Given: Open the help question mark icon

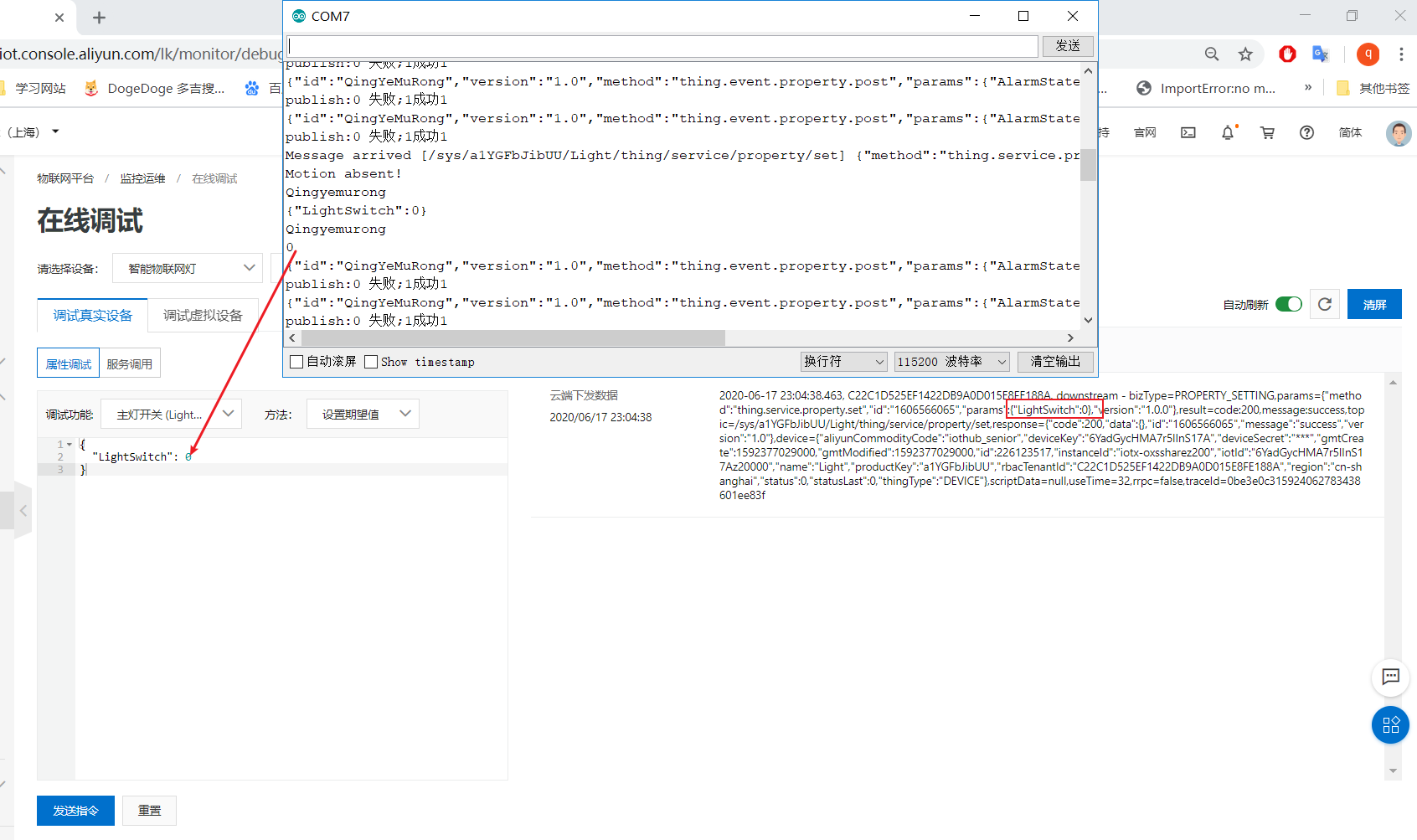Looking at the screenshot, I should point(1306,132).
